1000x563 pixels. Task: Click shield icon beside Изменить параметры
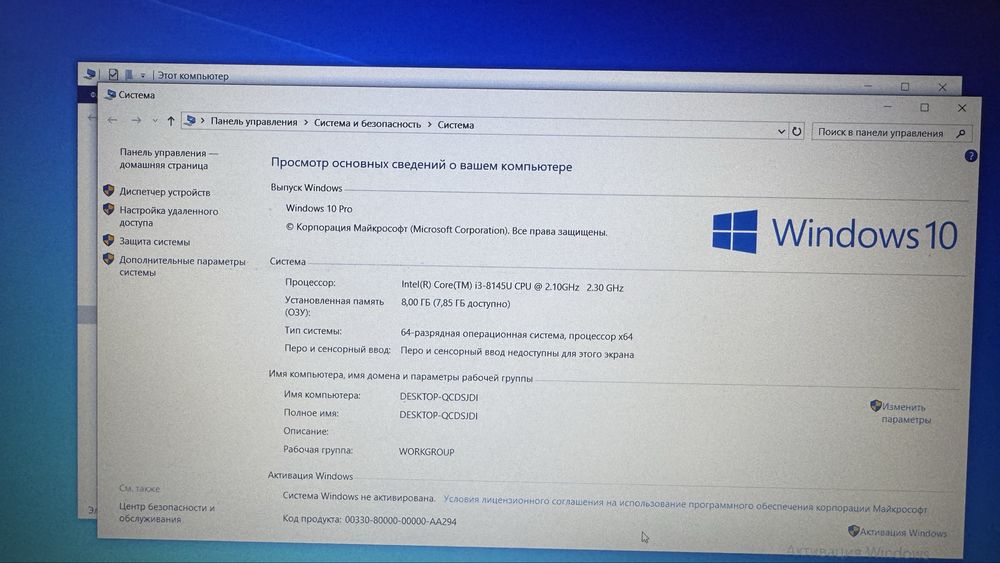point(876,406)
